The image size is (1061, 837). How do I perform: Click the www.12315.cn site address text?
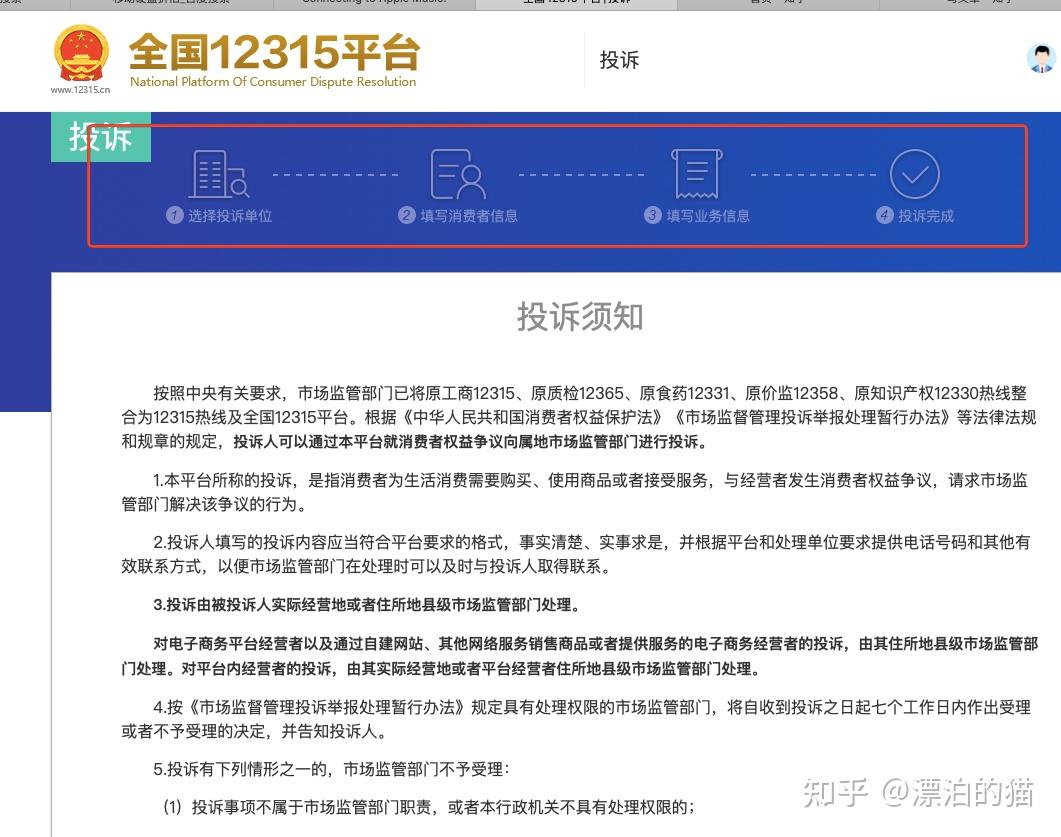[81, 89]
